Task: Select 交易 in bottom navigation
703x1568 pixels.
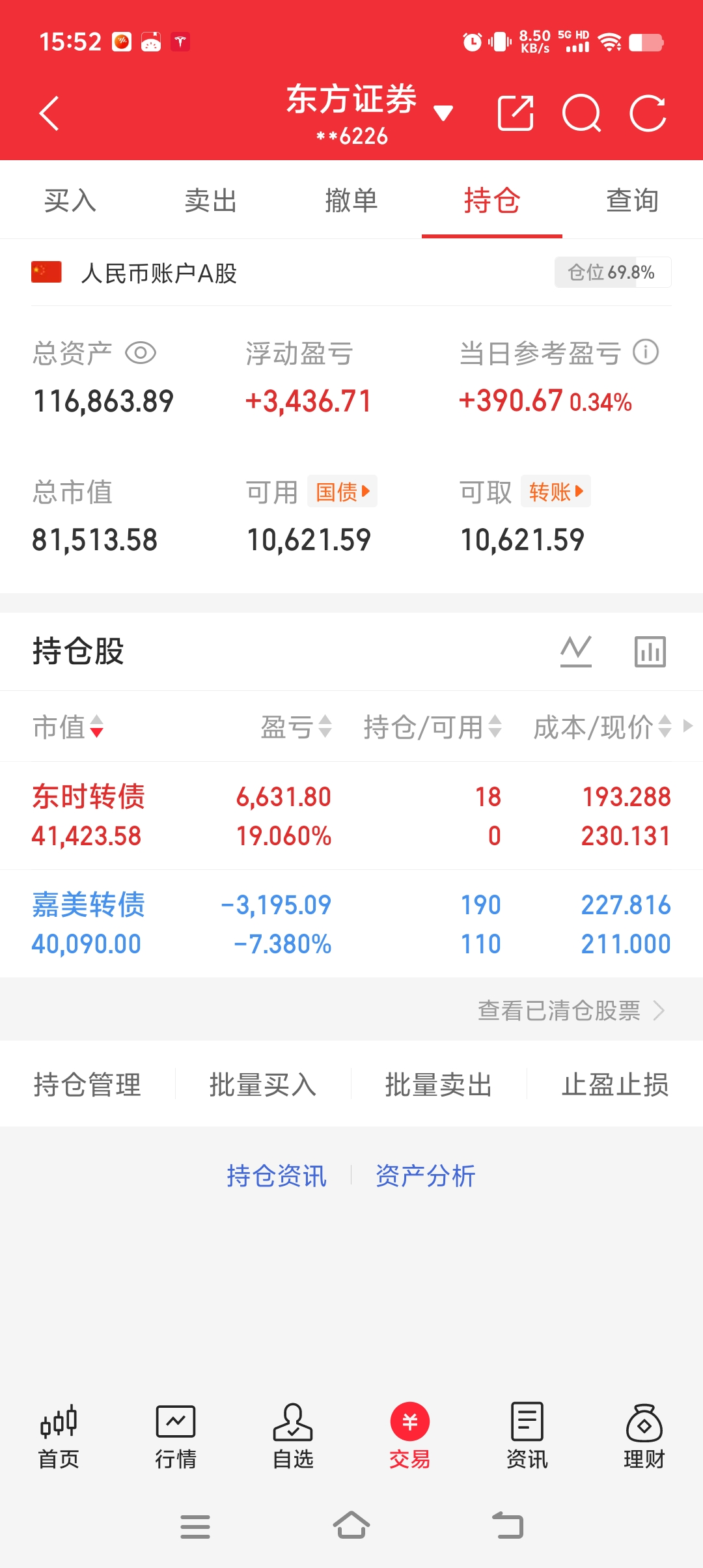Action: [410, 1437]
